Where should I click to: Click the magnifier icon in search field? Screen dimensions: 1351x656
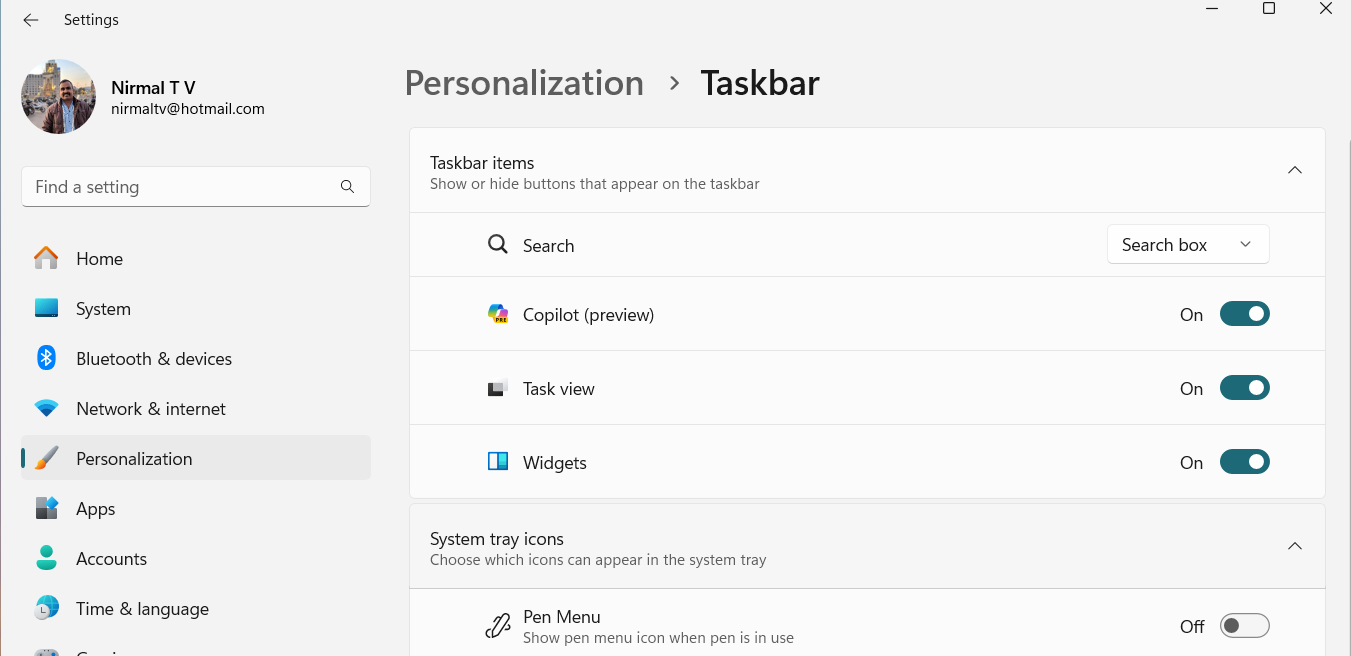click(347, 186)
